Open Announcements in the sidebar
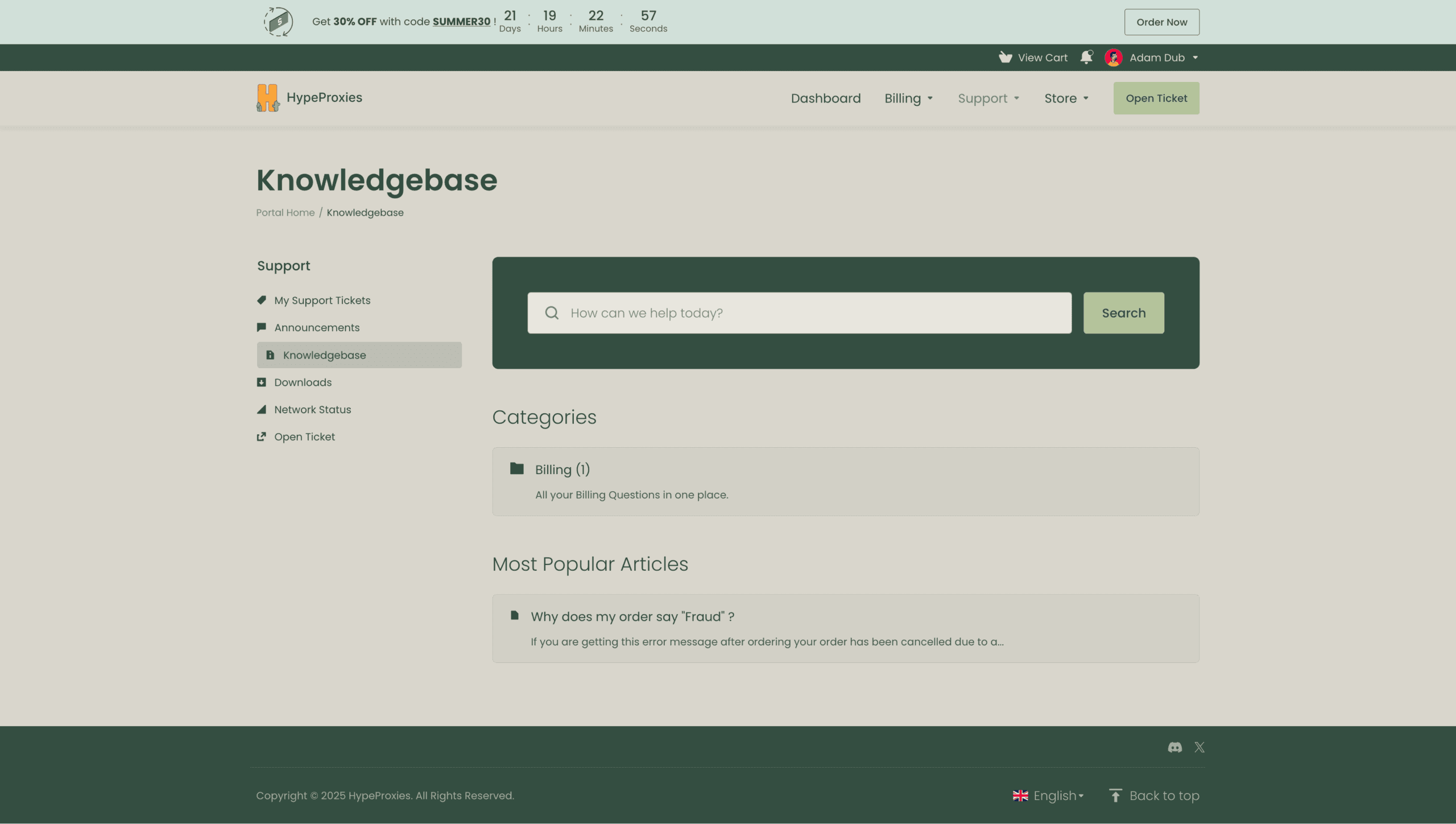Screen dimensions: 1456x824 click(x=317, y=327)
